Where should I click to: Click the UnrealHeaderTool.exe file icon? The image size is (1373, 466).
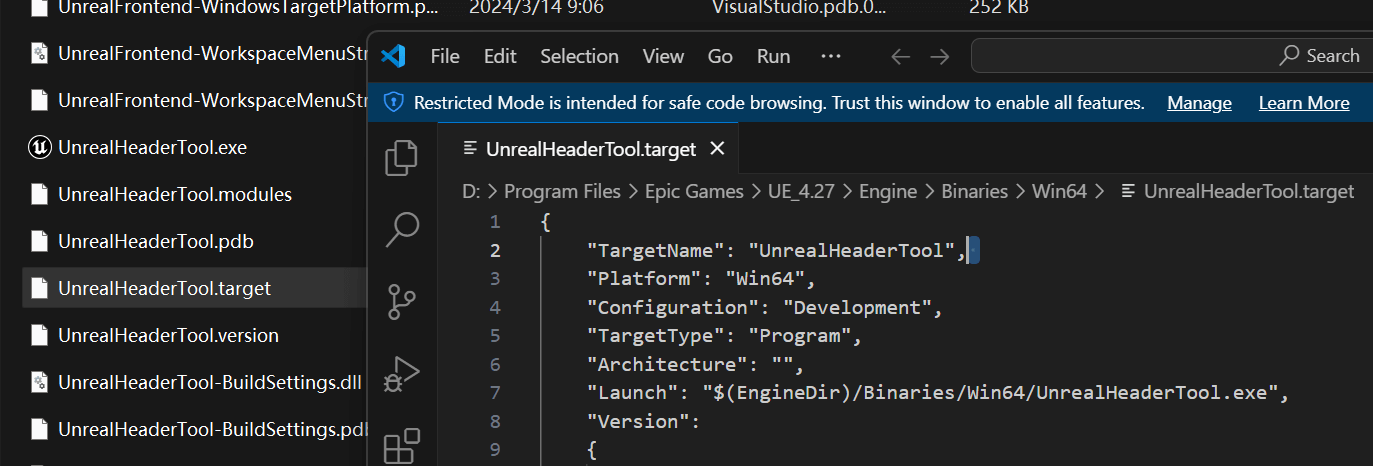point(40,147)
